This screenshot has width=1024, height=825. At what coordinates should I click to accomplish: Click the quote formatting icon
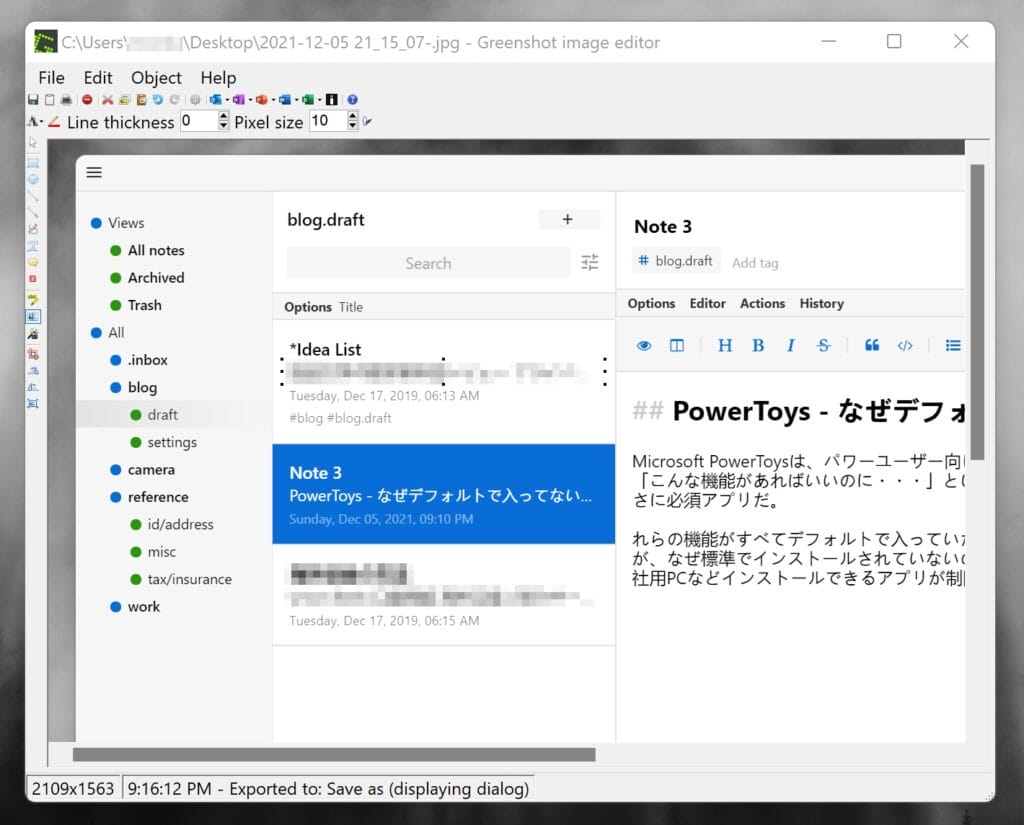(872, 346)
